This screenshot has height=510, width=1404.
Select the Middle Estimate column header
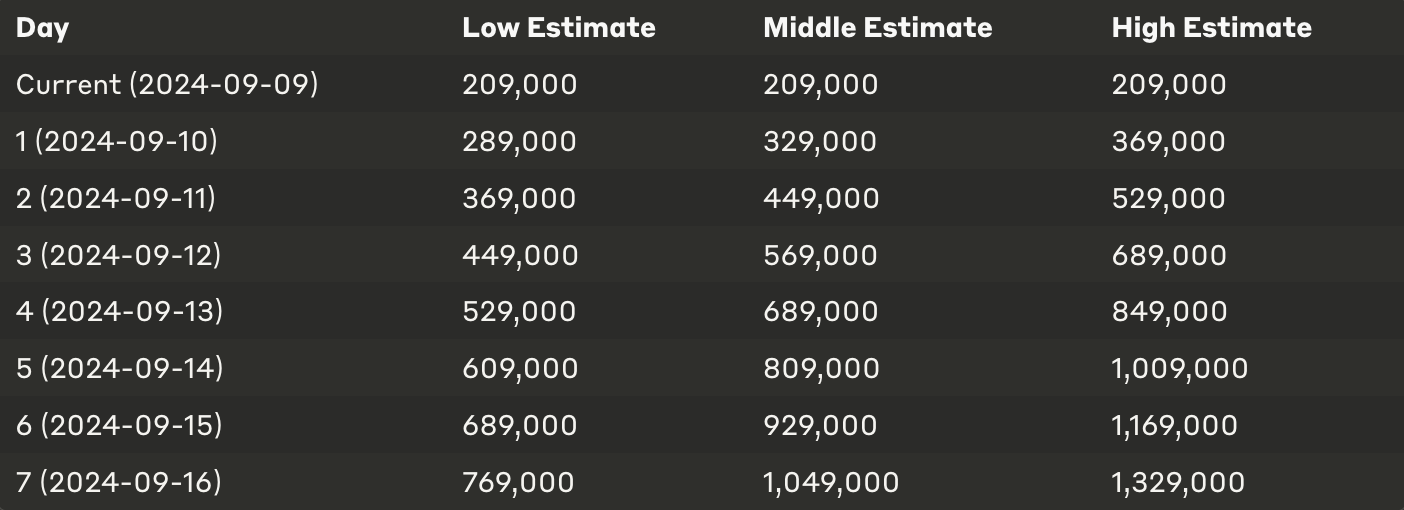[x=878, y=27]
